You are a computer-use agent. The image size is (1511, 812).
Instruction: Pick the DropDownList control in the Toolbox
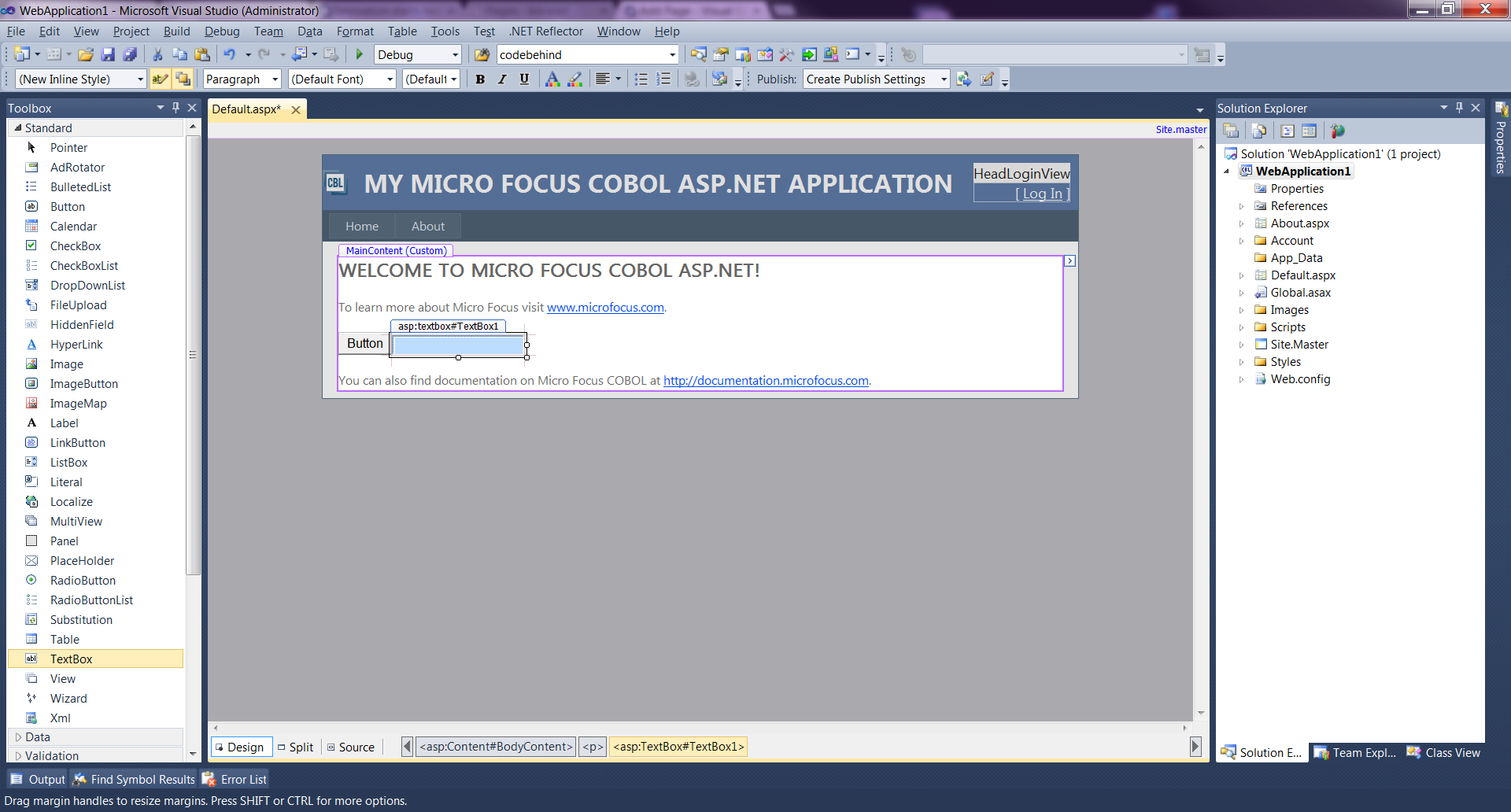(96, 286)
